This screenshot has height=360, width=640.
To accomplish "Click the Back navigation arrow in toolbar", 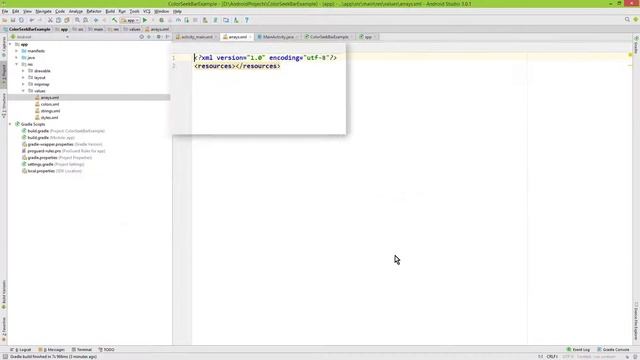I will (96, 20).
